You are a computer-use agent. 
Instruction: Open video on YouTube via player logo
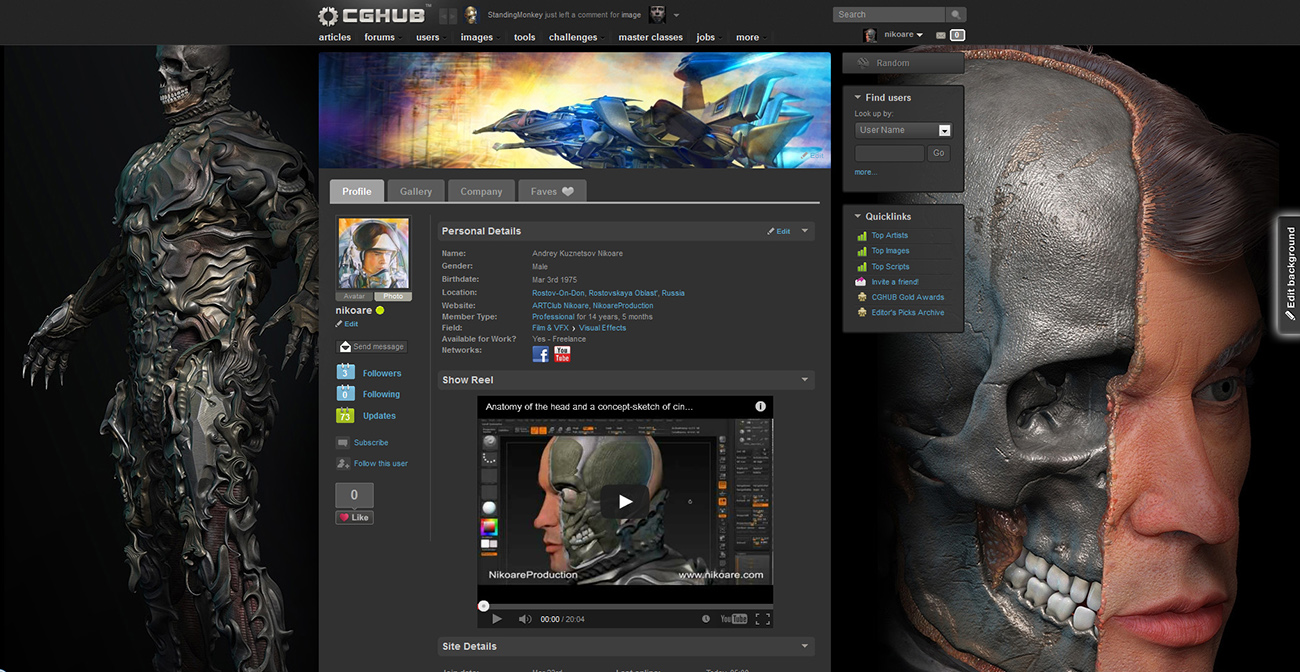pos(734,619)
